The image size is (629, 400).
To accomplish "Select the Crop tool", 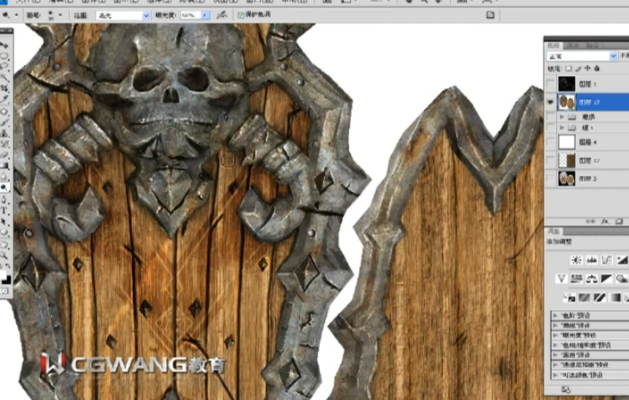I will [x=4, y=88].
